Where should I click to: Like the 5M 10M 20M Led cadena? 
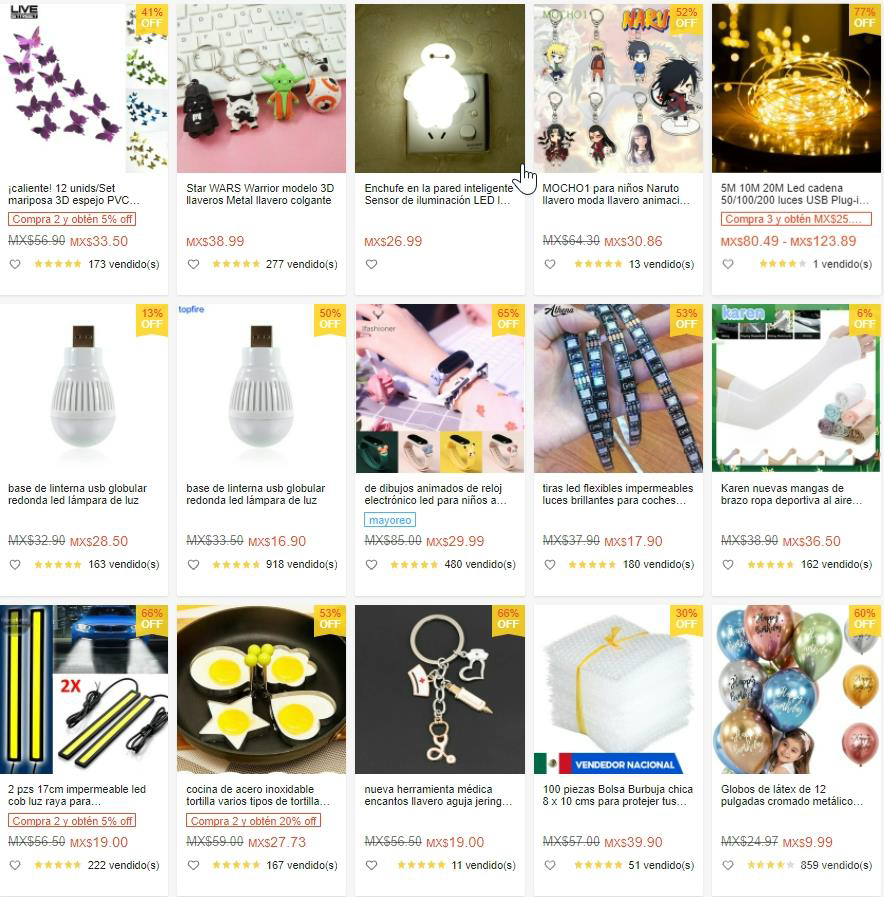pyautogui.click(x=728, y=264)
